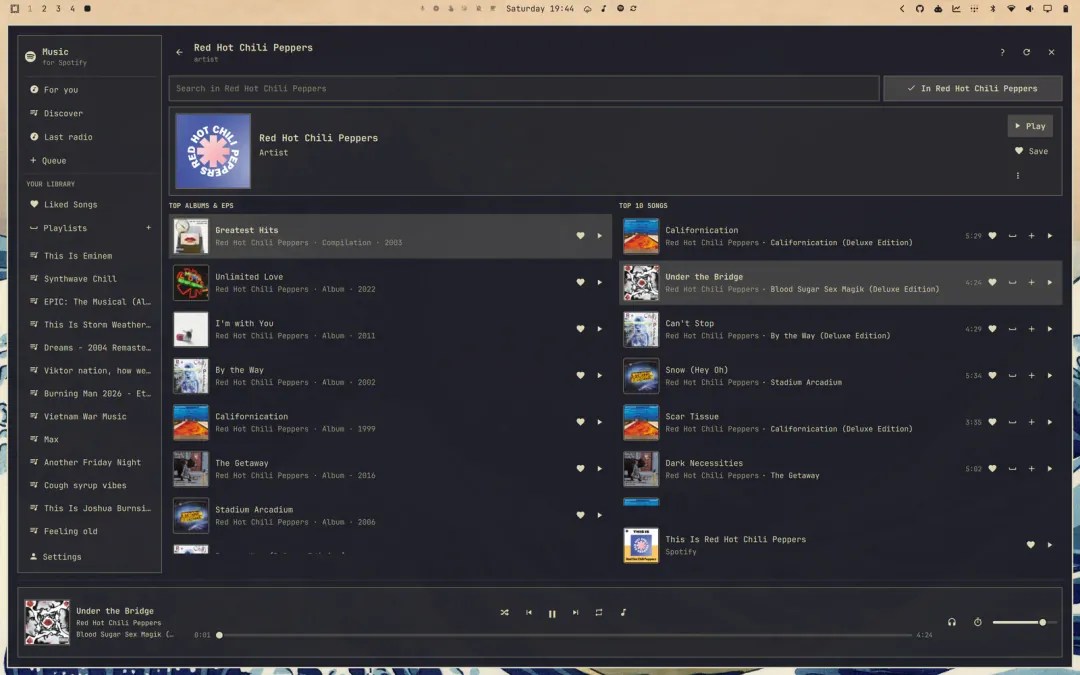This screenshot has width=1080, height=675.
Task: Click the Play artist button
Action: tap(1030, 126)
